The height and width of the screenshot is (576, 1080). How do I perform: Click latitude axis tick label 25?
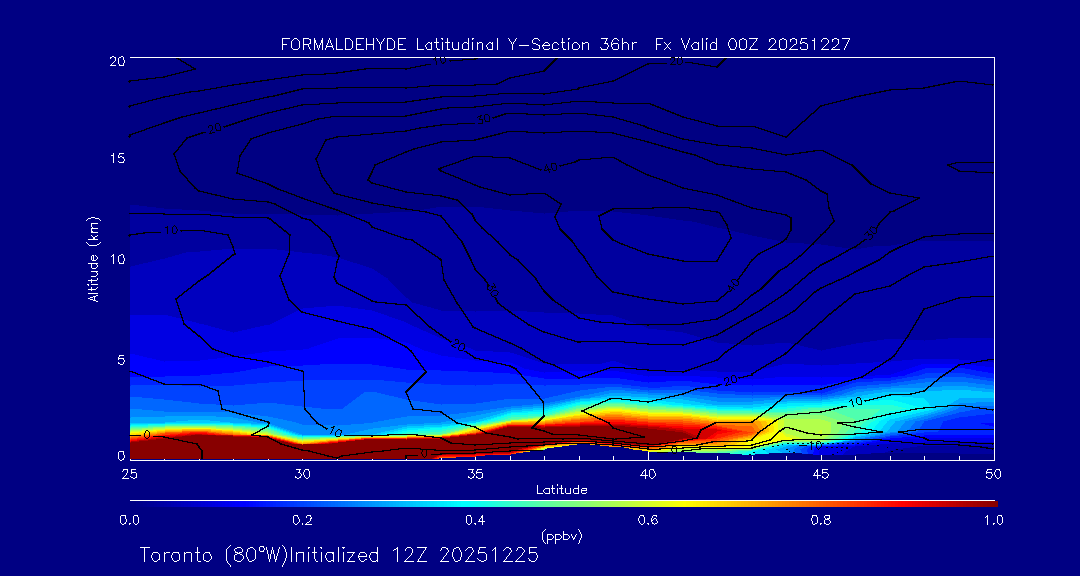click(129, 474)
